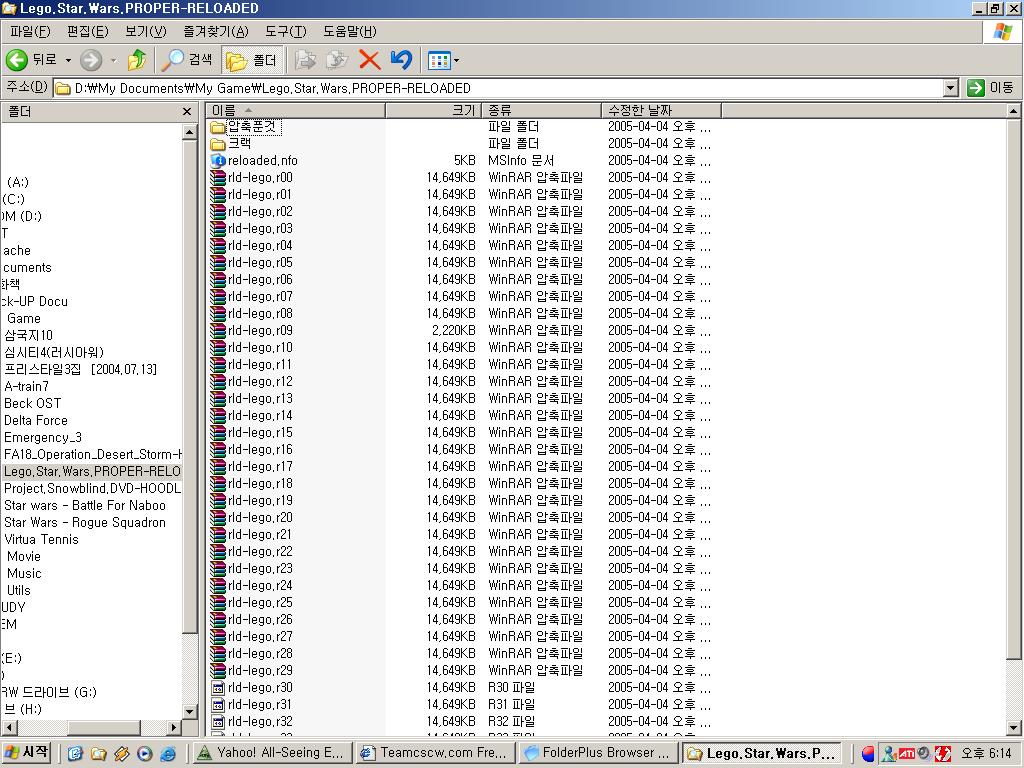1024x768 pixels.
Task: Toggle the Folders (폴더) pane button
Action: 252,60
